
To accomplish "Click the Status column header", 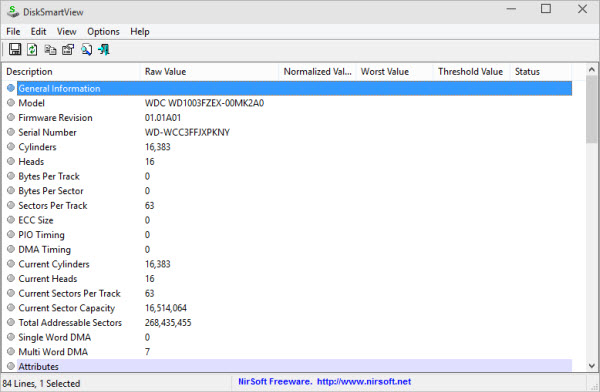I will point(541,72).
